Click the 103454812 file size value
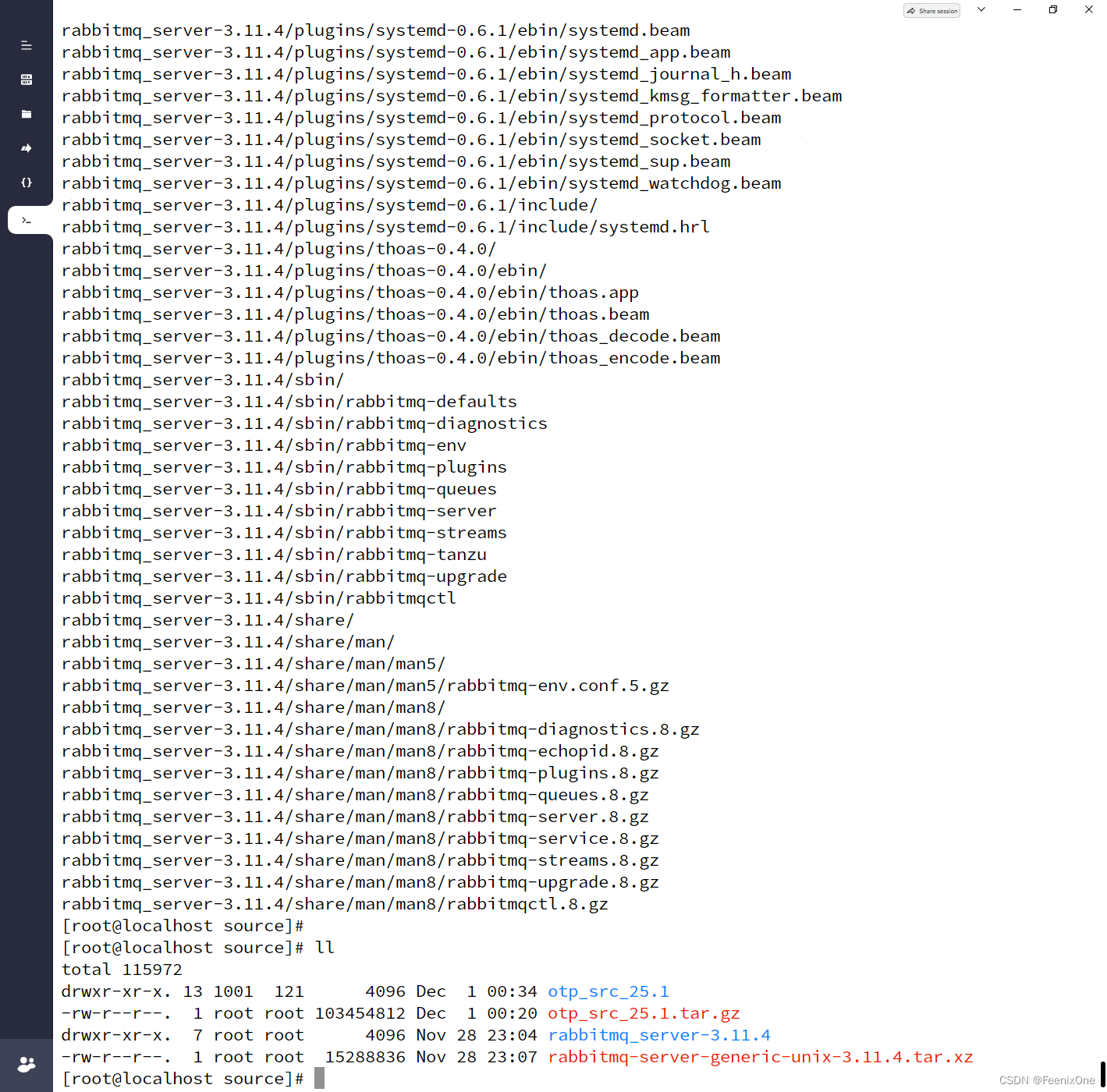This screenshot has height=1092, width=1107. pyautogui.click(x=360, y=1013)
